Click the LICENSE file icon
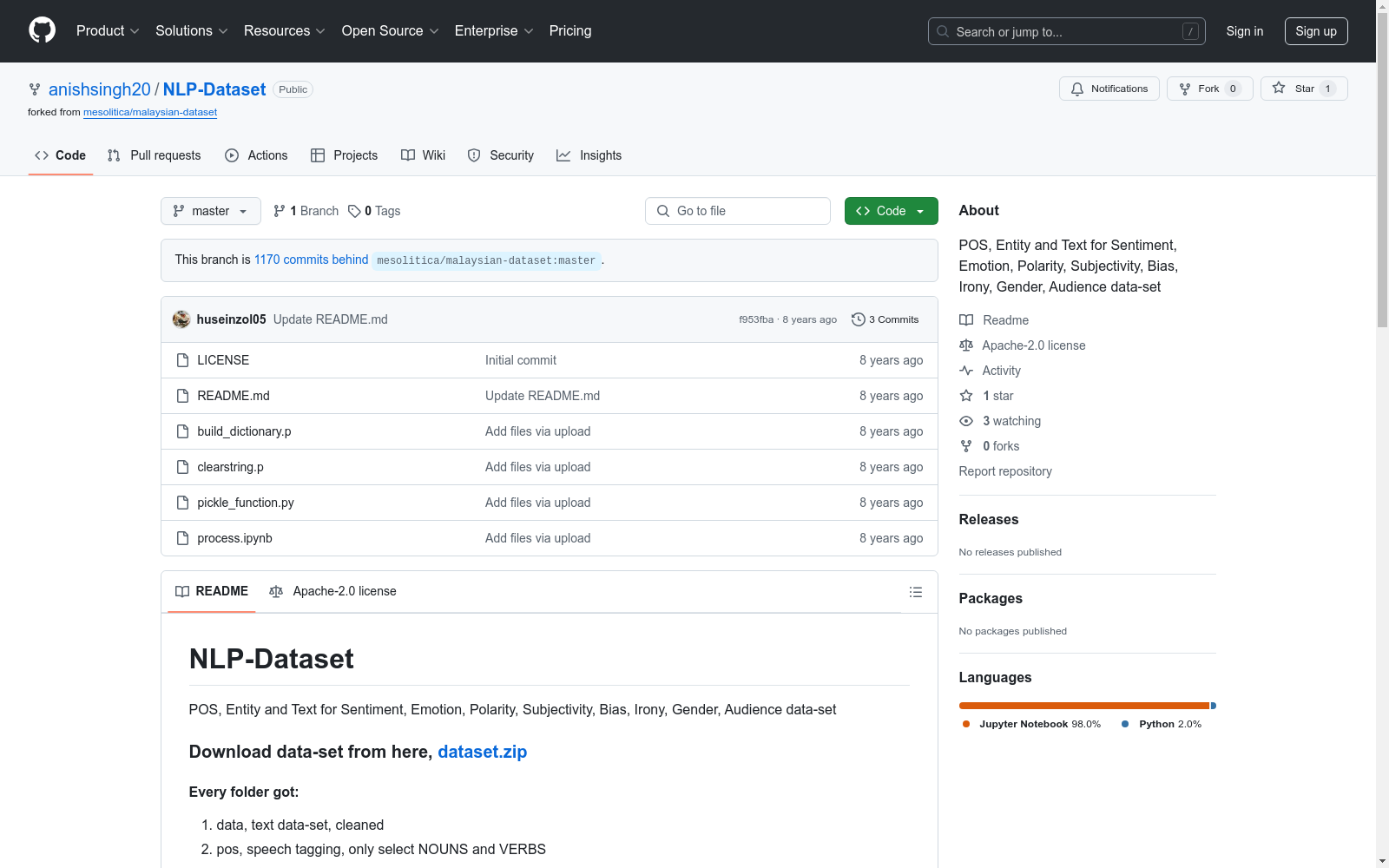Viewport: 1389px width, 868px height. point(182,360)
